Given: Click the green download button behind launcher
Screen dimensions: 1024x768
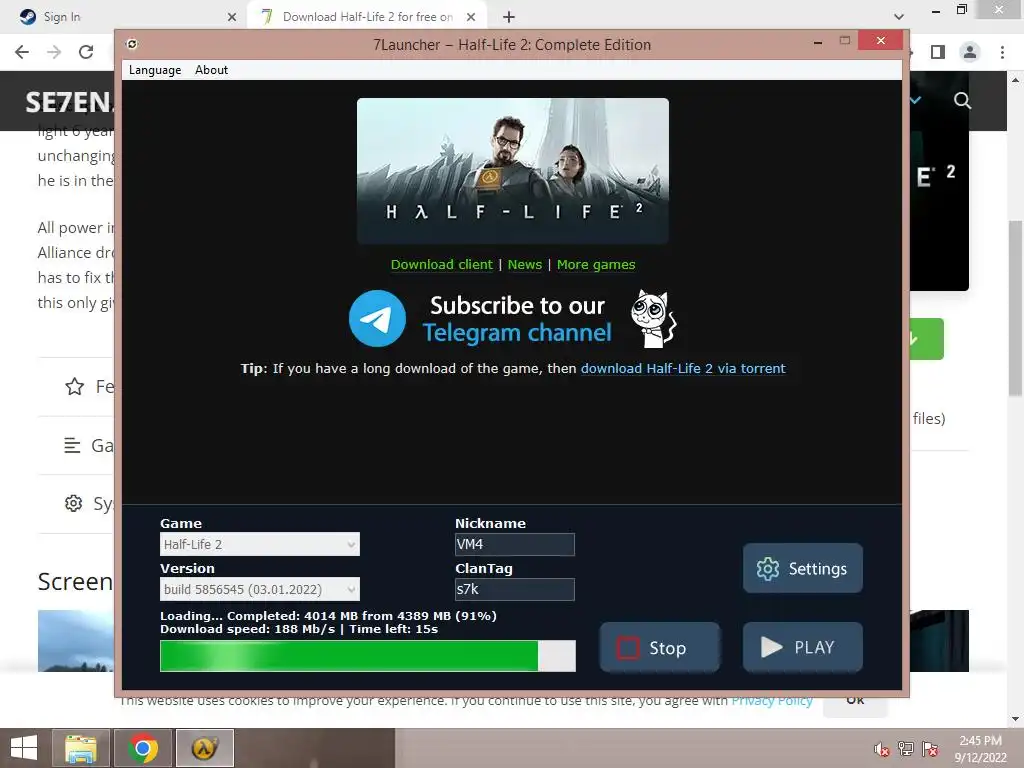Looking at the screenshot, I should (x=927, y=339).
